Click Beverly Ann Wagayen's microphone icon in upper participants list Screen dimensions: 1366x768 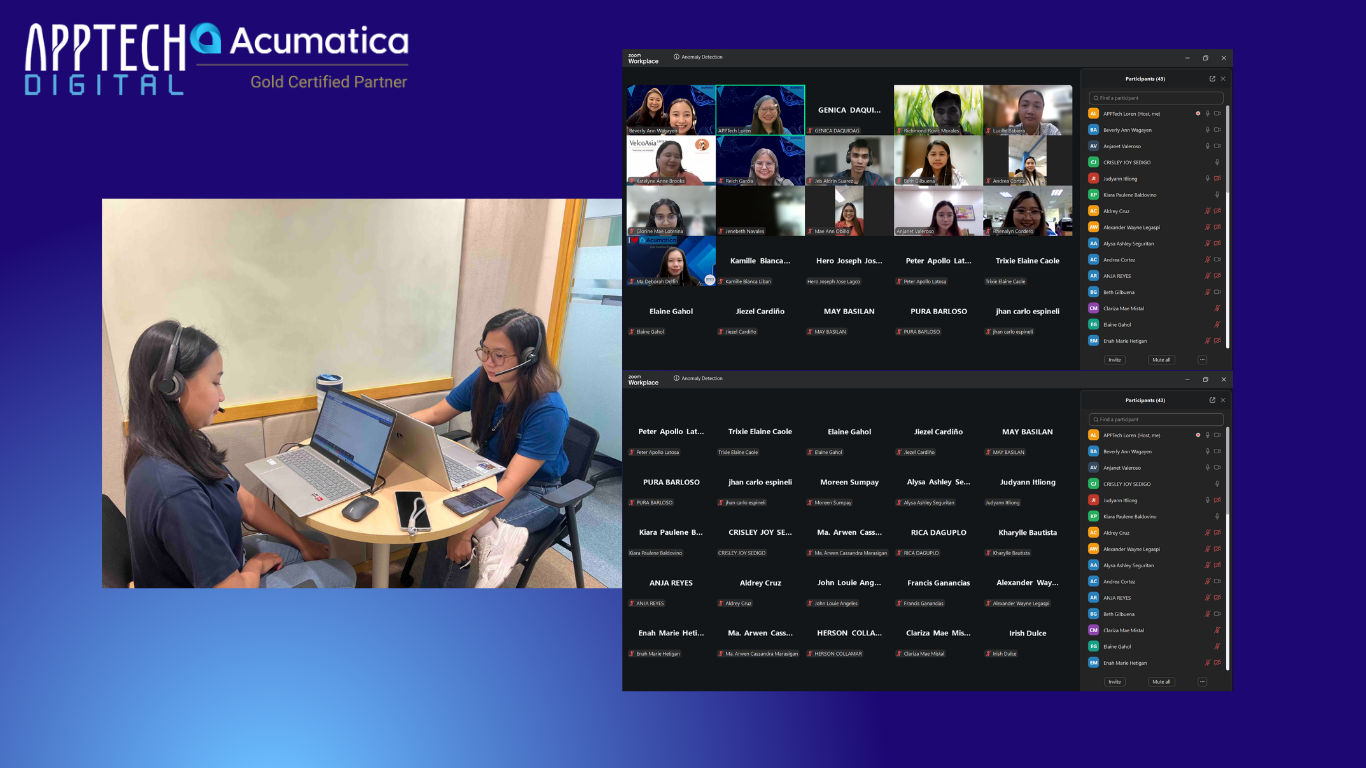[1208, 130]
